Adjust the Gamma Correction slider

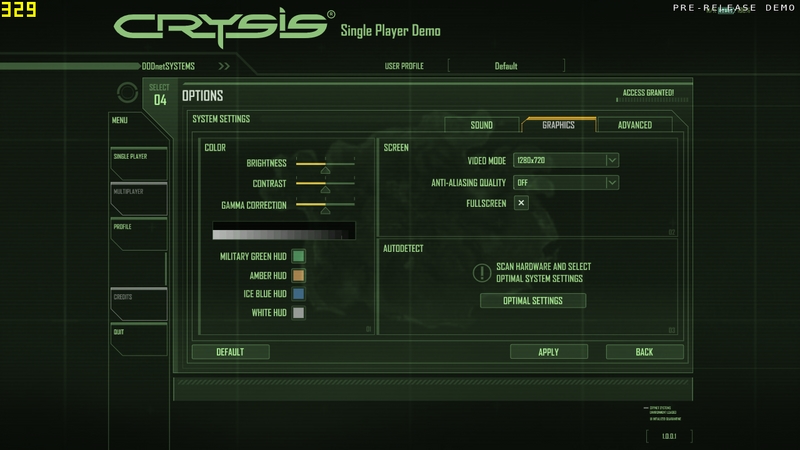(x=326, y=207)
